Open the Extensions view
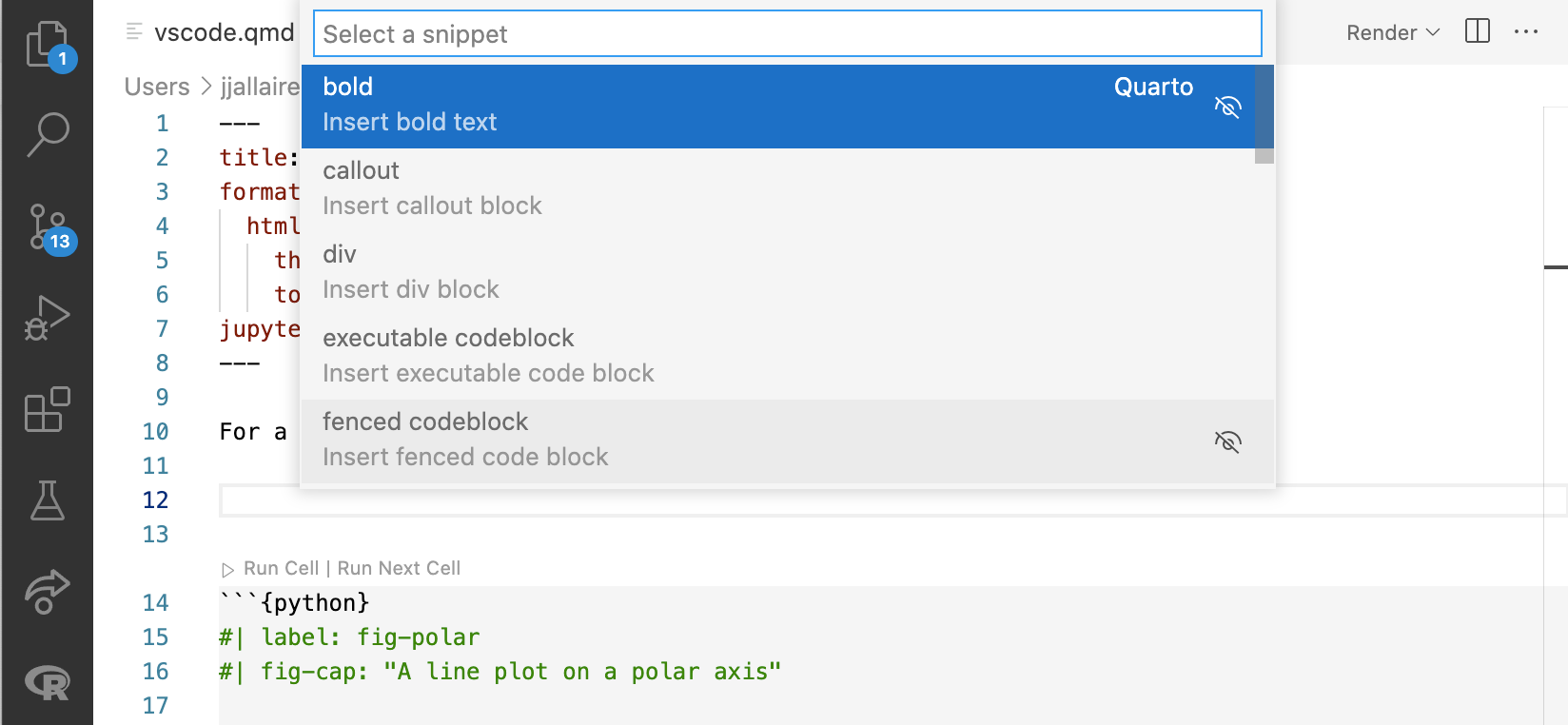The height and width of the screenshot is (725, 1568). (x=49, y=409)
